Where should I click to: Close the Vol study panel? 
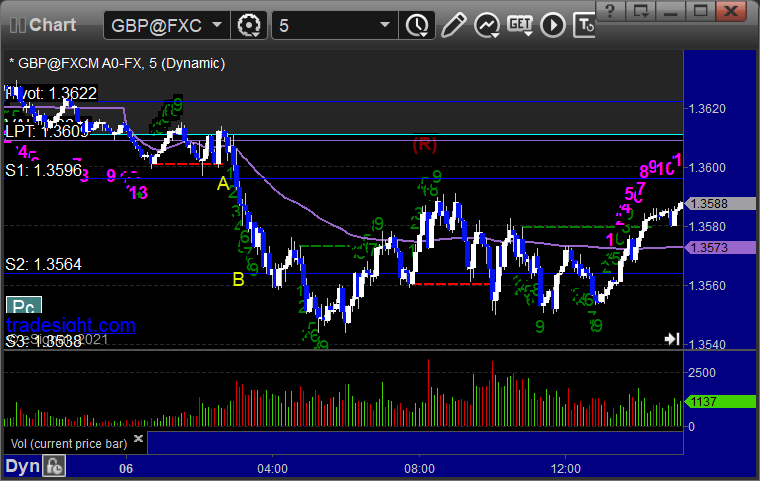pyautogui.click(x=138, y=438)
